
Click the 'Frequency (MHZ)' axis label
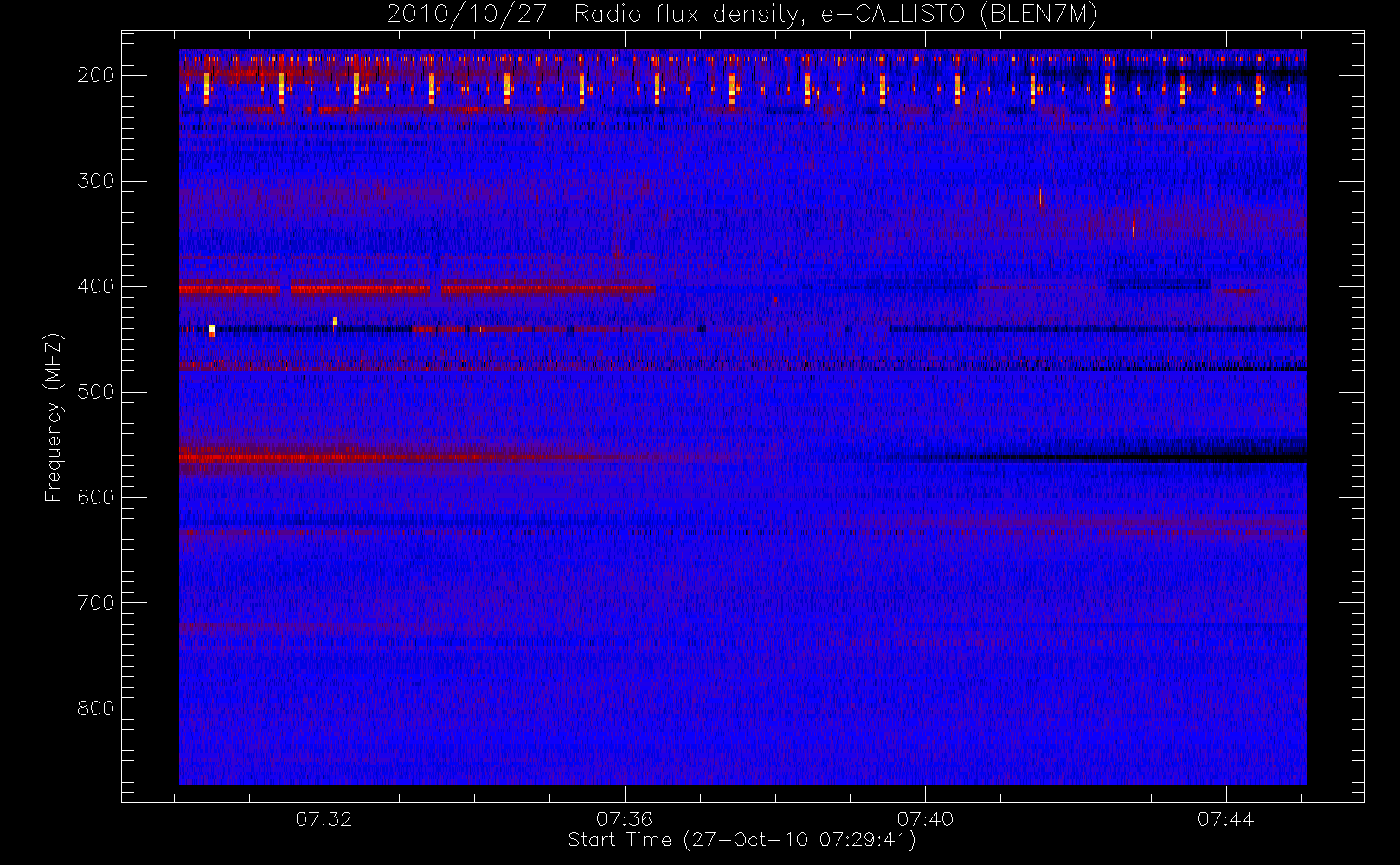click(54, 417)
